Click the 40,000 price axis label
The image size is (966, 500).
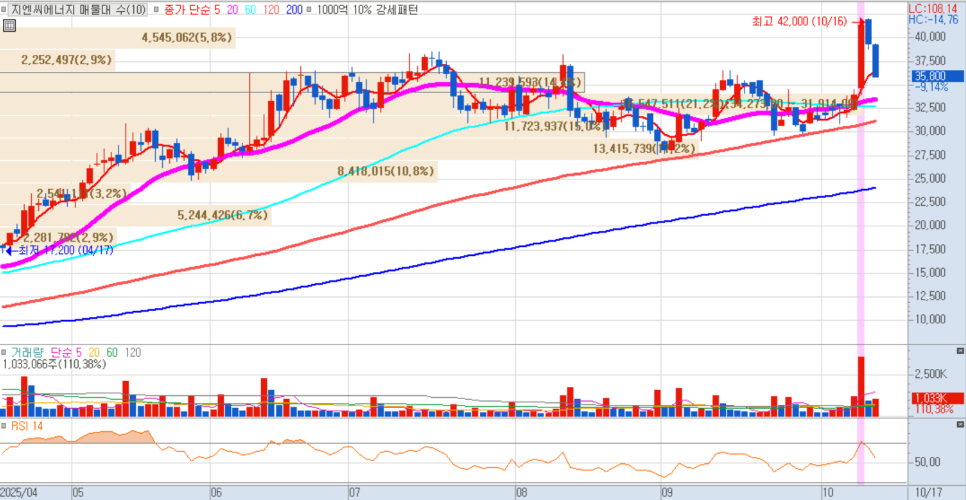pos(928,37)
